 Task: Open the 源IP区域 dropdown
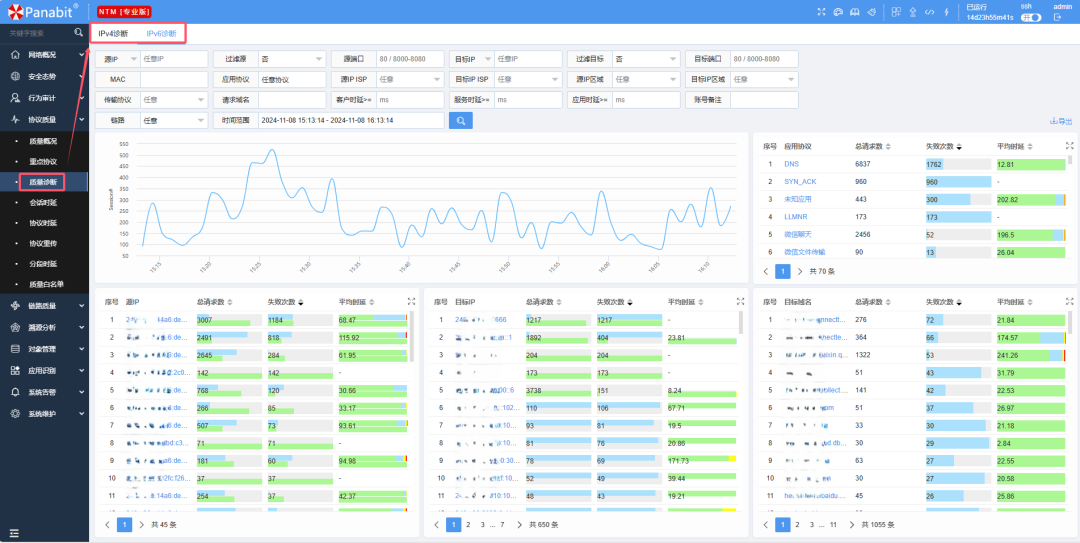[645, 79]
